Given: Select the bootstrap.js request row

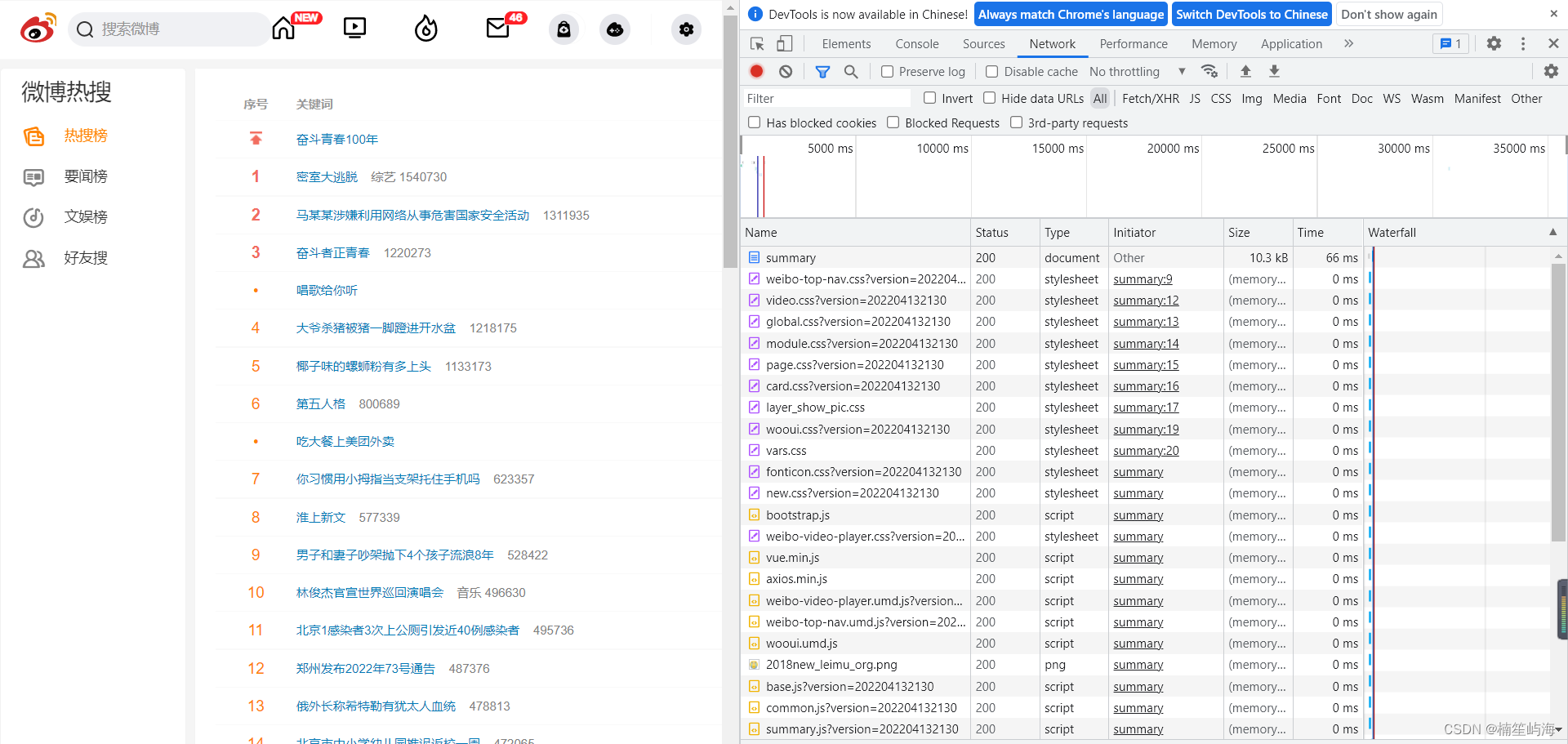Looking at the screenshot, I should pyautogui.click(x=1053, y=515).
